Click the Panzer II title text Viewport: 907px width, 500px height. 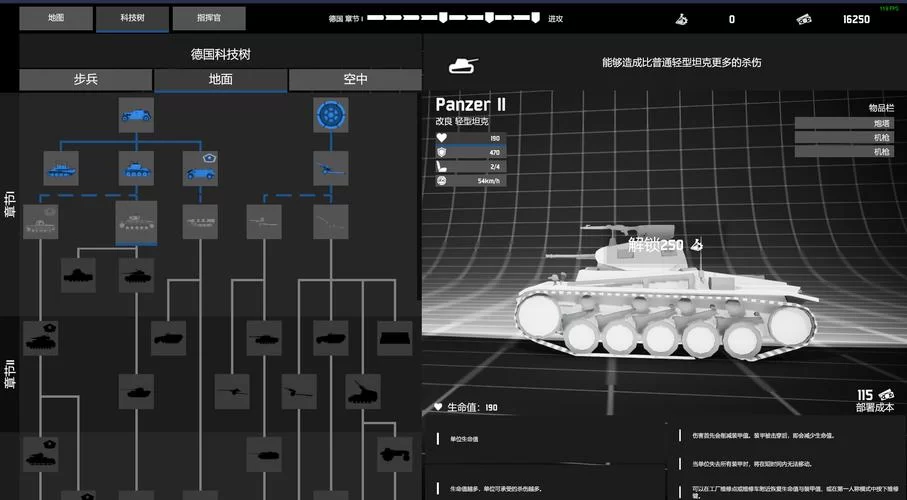[x=470, y=105]
